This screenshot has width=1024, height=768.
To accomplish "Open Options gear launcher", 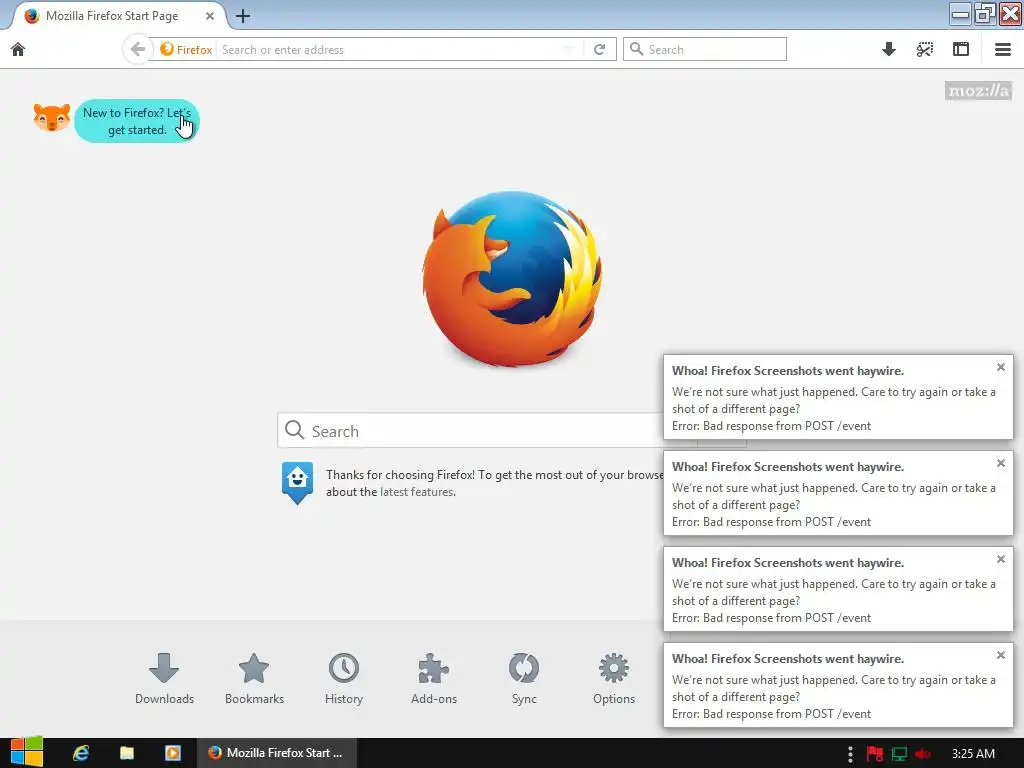I will [x=614, y=679].
